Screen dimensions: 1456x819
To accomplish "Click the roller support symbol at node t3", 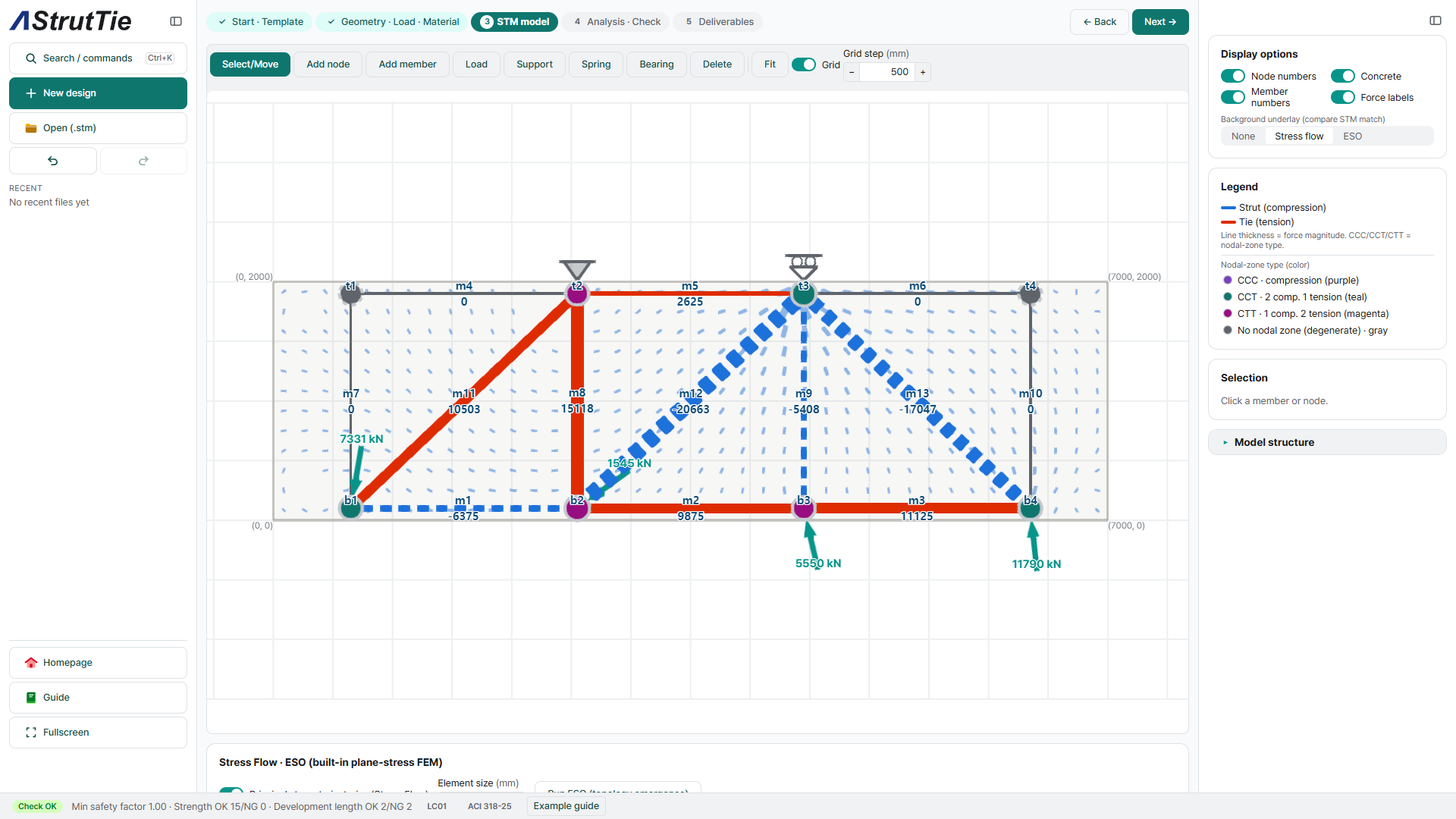I will pos(804,266).
